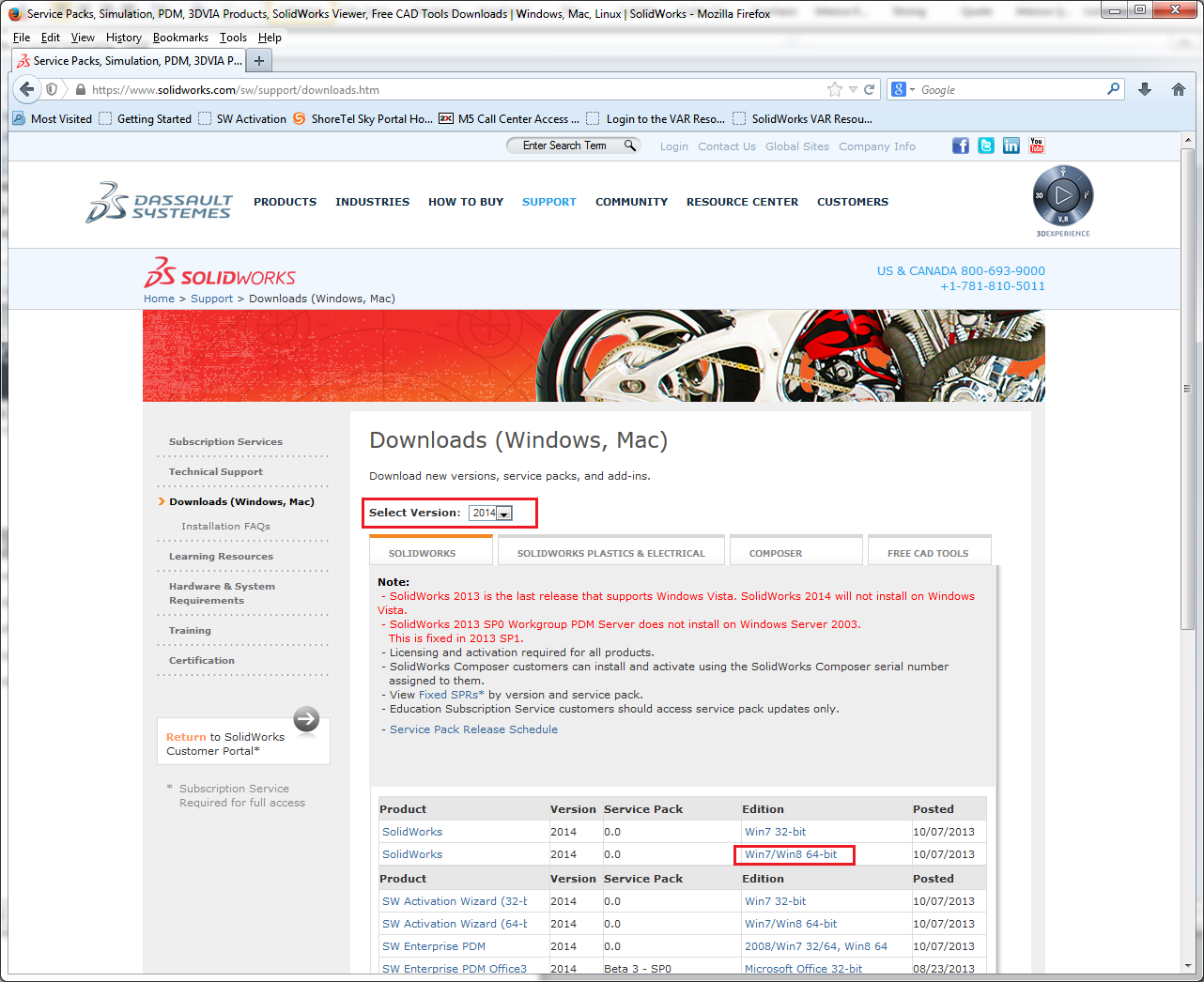Screen dimensions: 1204x982
Task: Switch to SolidWorks Plastics & Electrical tab
Action: click(611, 551)
